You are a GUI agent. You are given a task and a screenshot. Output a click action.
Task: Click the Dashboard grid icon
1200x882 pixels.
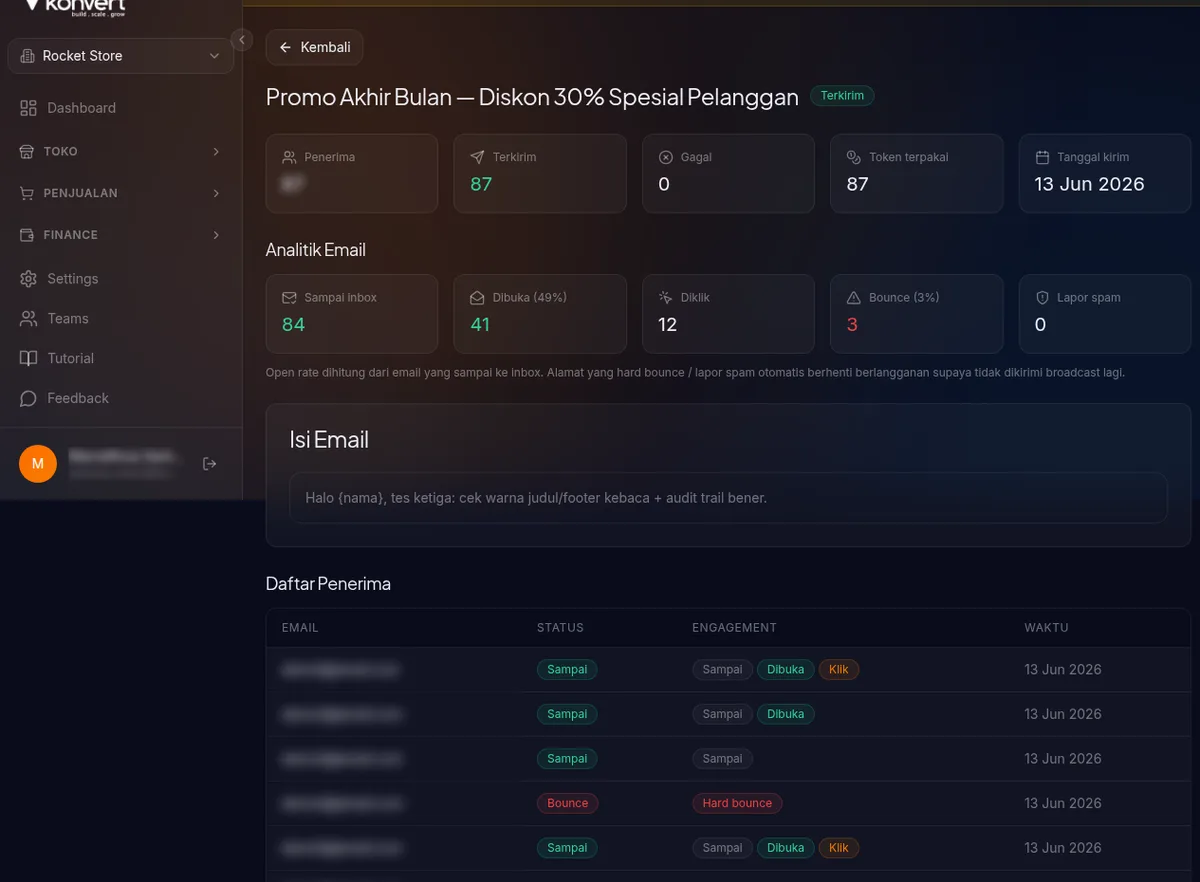[x=28, y=108]
